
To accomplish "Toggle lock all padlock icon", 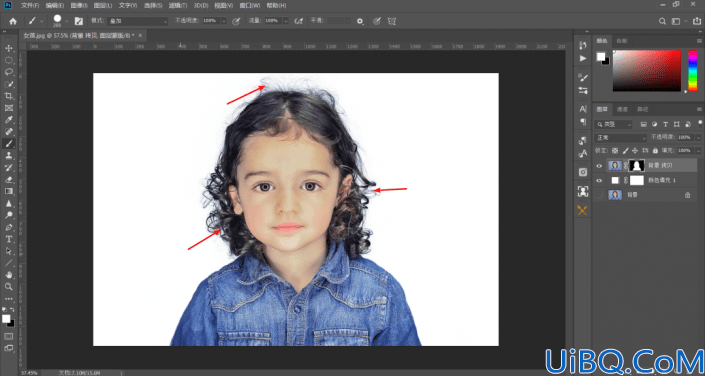I will coord(655,150).
